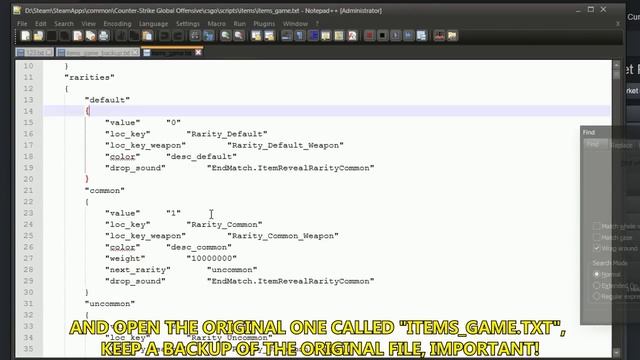Toggle synchronized horizontal scrolling icon

point(269,36)
